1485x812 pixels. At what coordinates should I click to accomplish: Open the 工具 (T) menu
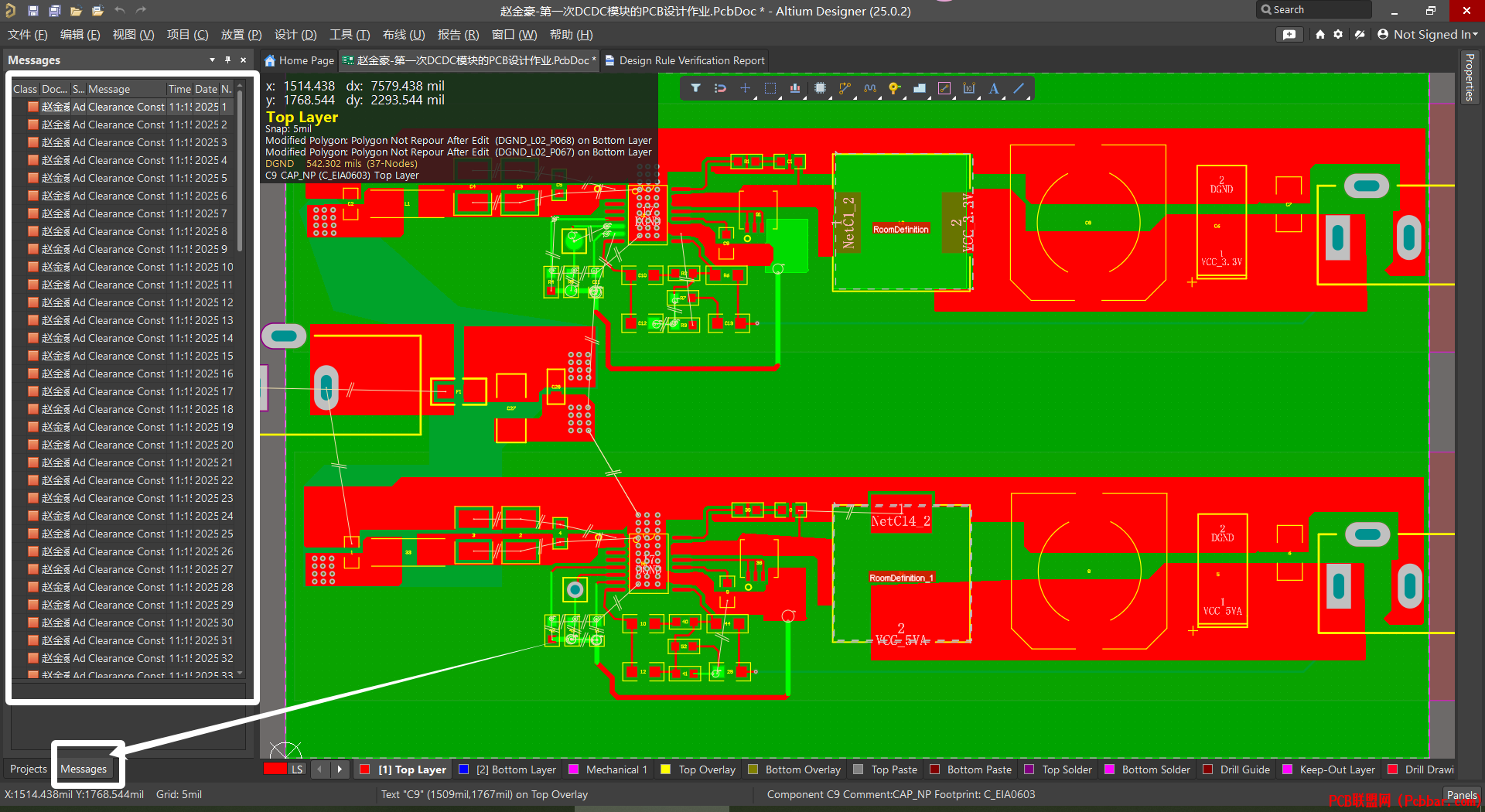tap(350, 35)
